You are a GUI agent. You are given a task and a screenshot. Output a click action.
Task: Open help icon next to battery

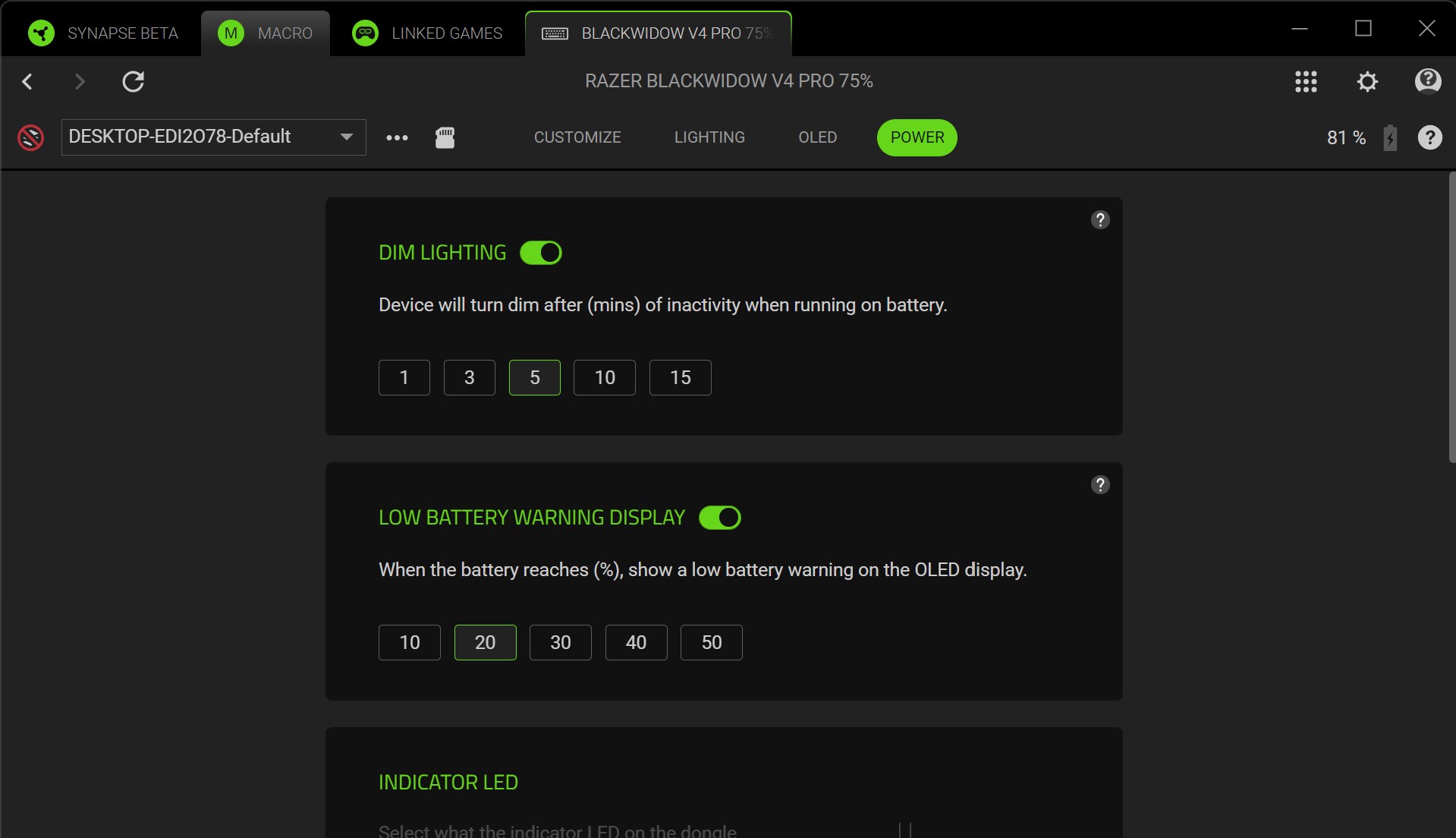(x=1429, y=137)
